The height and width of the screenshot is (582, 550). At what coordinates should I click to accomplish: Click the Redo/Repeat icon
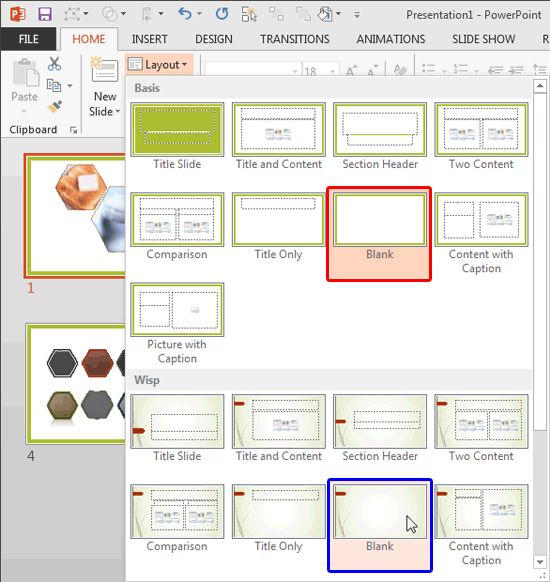pyautogui.click(x=222, y=14)
